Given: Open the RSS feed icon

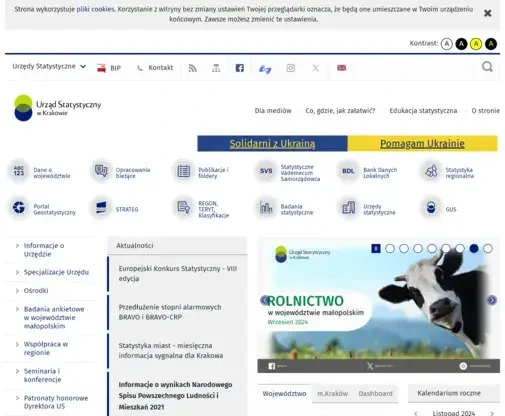Looking at the screenshot, I should pyautogui.click(x=193, y=68).
